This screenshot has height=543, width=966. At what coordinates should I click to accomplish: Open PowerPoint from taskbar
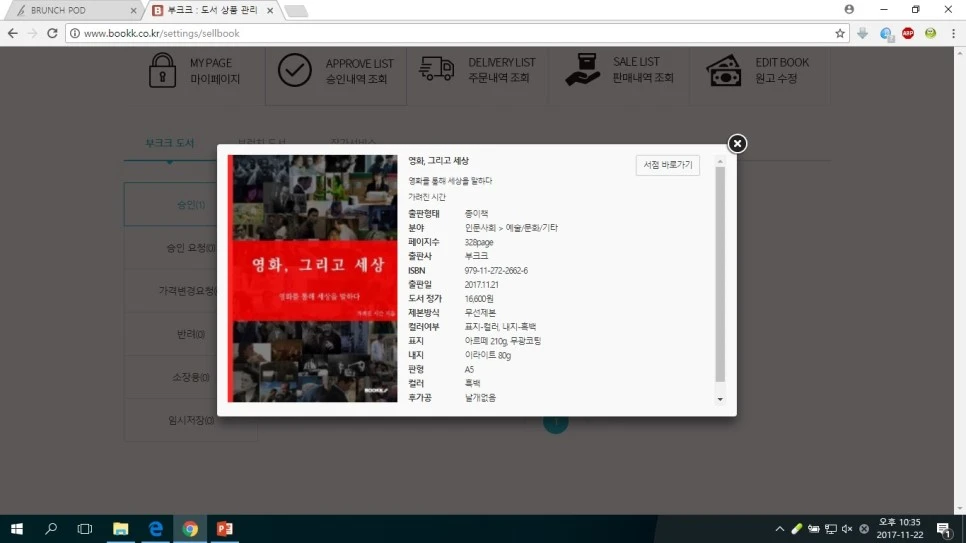(x=225, y=529)
